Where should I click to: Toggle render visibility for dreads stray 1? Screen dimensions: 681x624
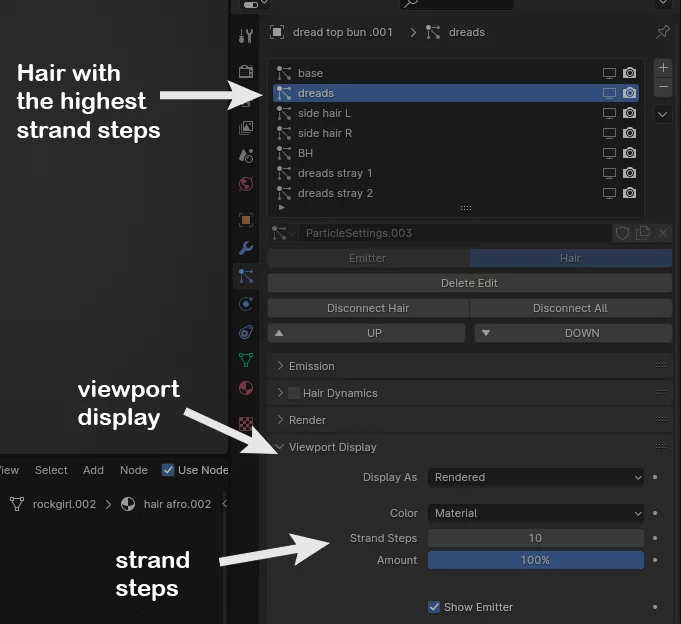[x=629, y=173]
